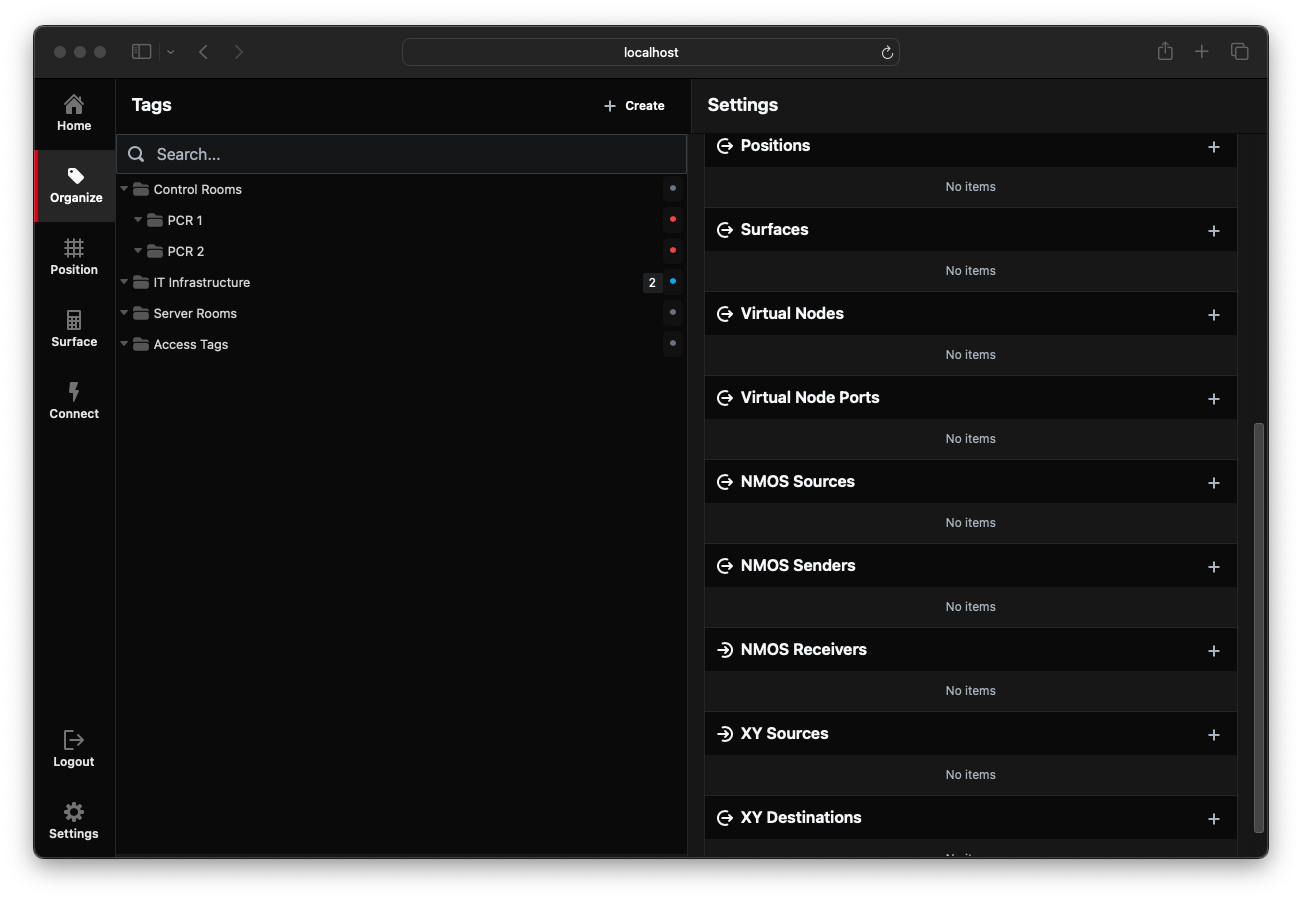Open a new browser tab
This screenshot has width=1302, height=900.
tap(1202, 51)
